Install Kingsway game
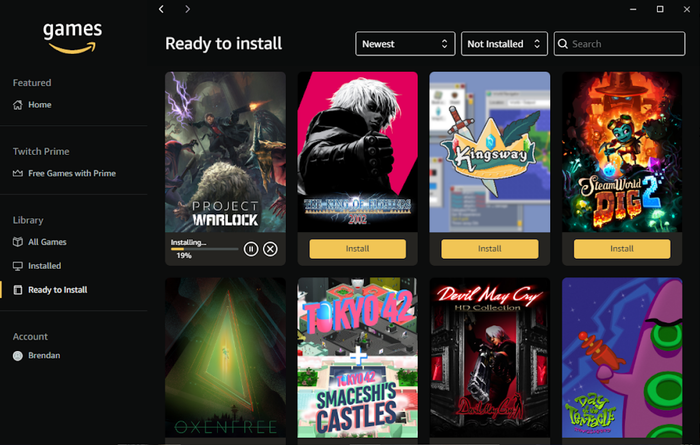Screen dimensions: 700x445 click(490, 249)
